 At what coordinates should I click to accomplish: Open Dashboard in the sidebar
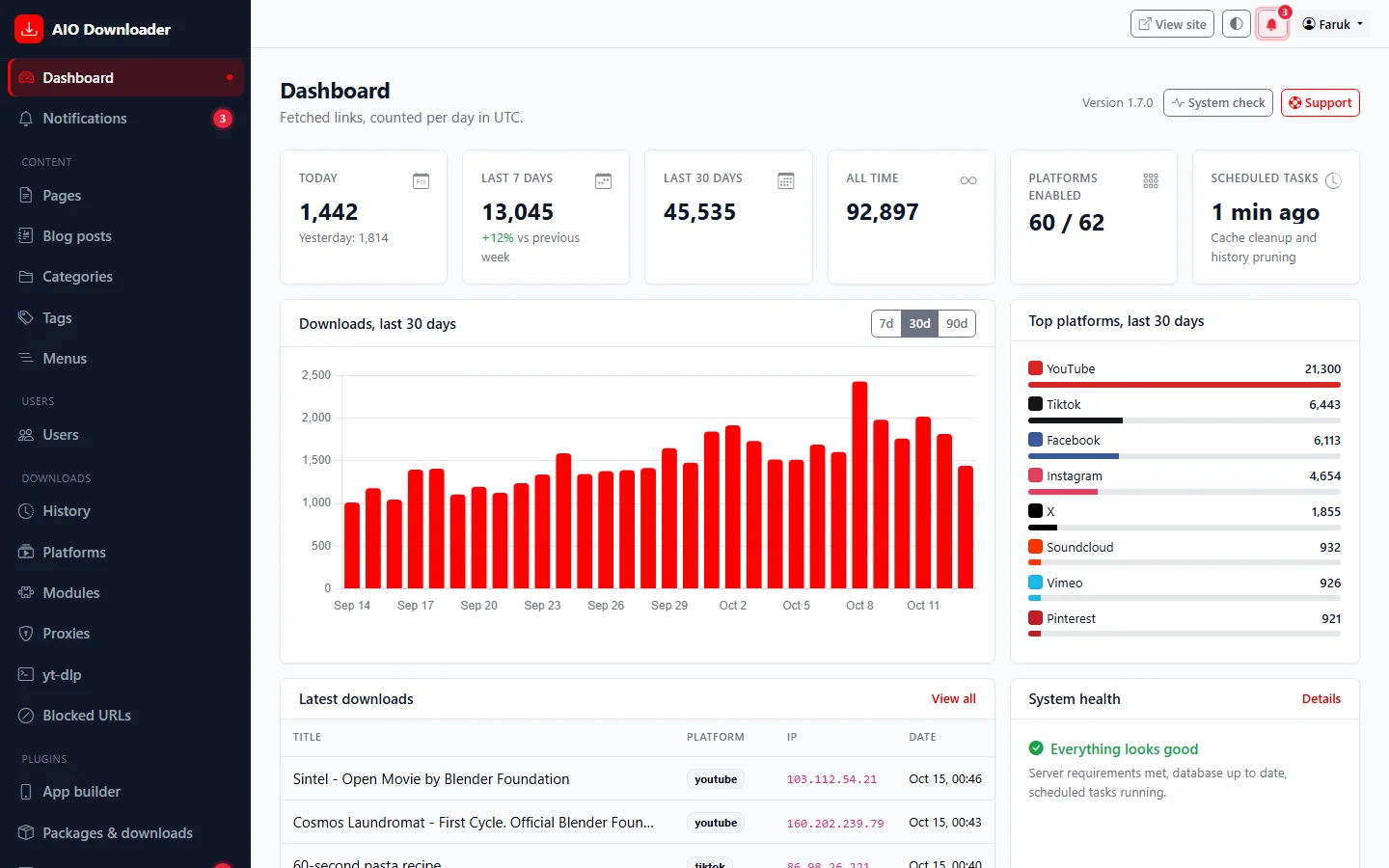coord(125,77)
